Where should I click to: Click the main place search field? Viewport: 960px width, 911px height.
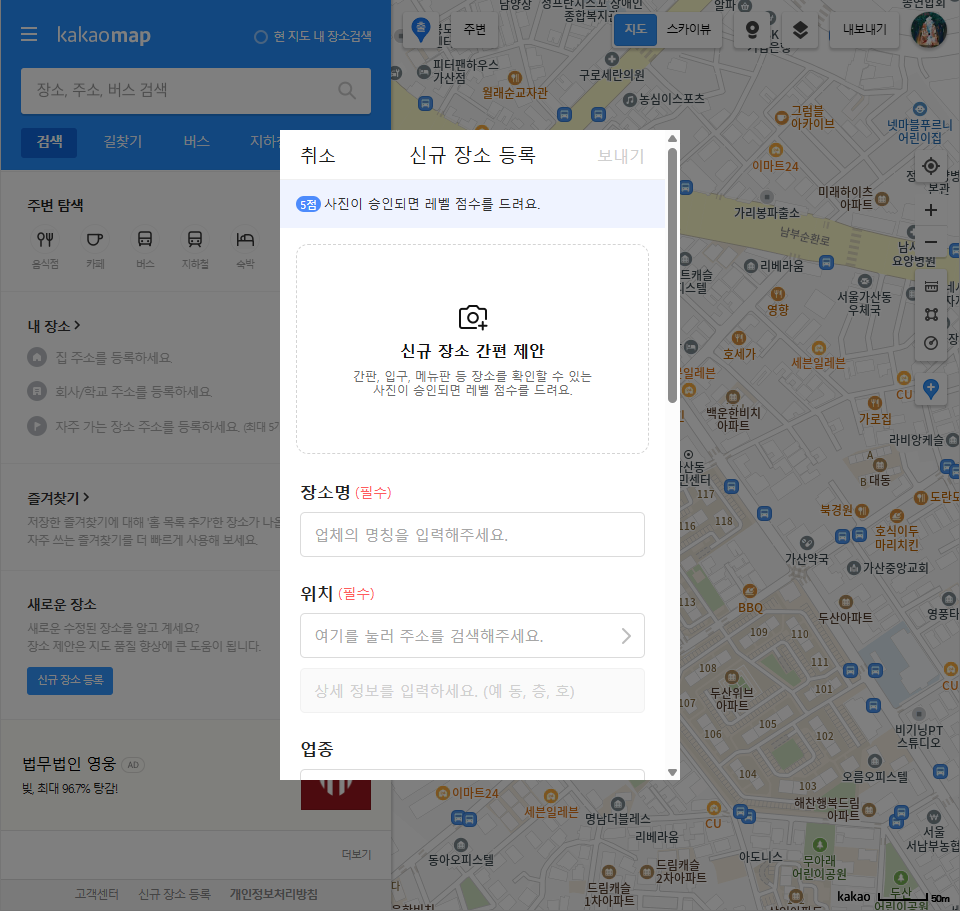(196, 91)
